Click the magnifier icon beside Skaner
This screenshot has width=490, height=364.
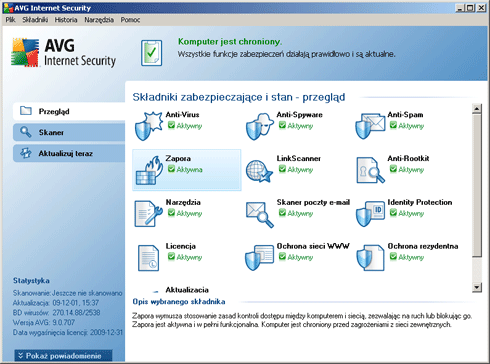tap(26, 132)
